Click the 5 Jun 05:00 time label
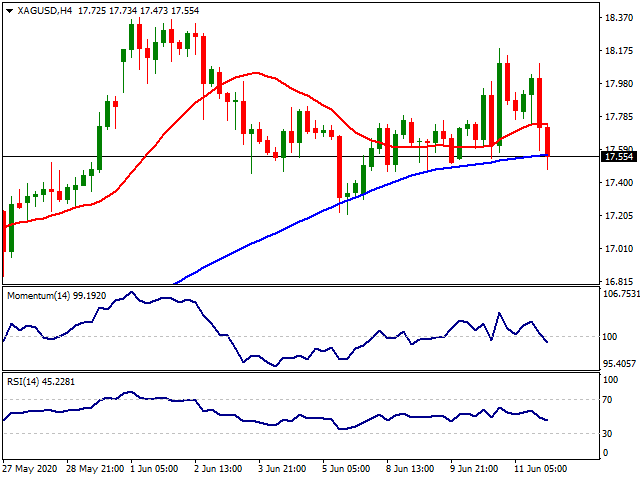This screenshot has height=480, width=640. coord(346,469)
